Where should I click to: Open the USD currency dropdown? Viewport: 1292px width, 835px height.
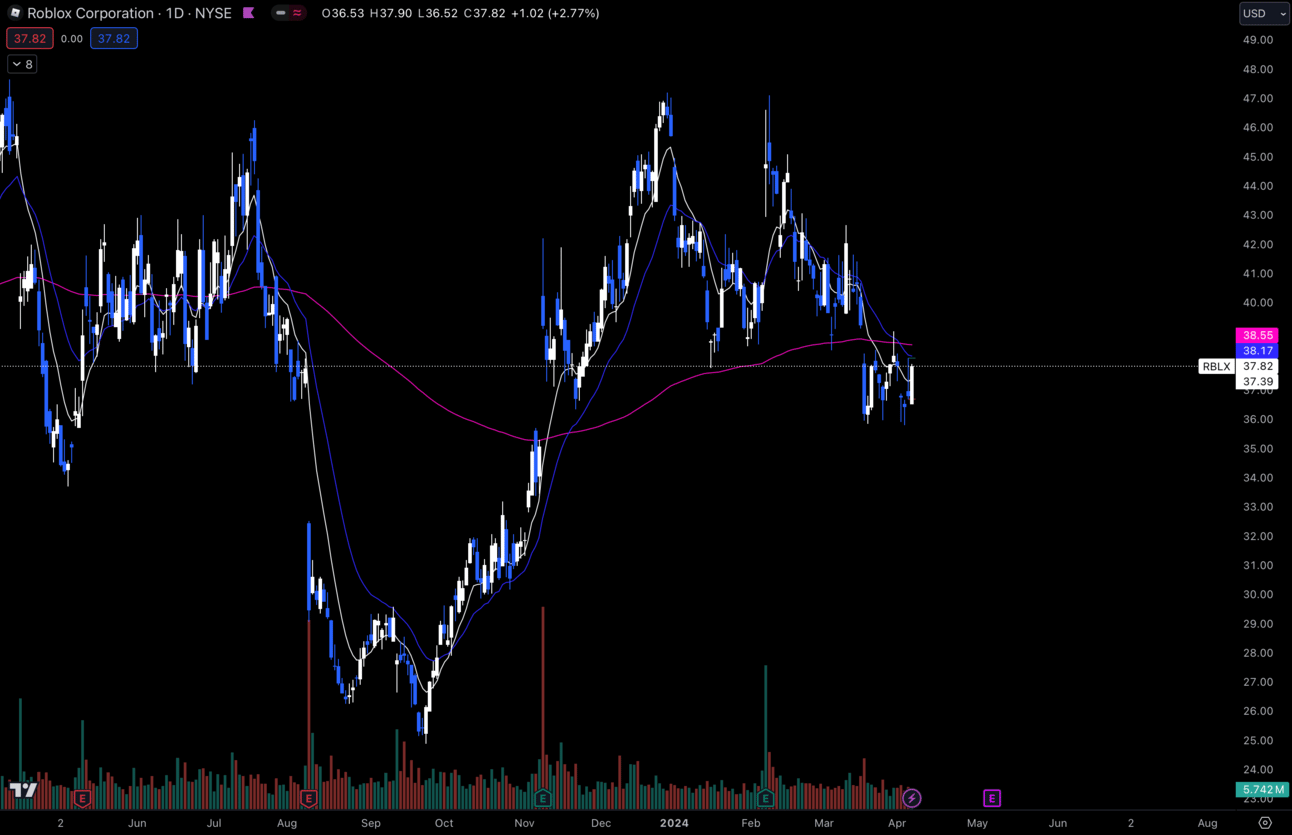tap(1264, 13)
